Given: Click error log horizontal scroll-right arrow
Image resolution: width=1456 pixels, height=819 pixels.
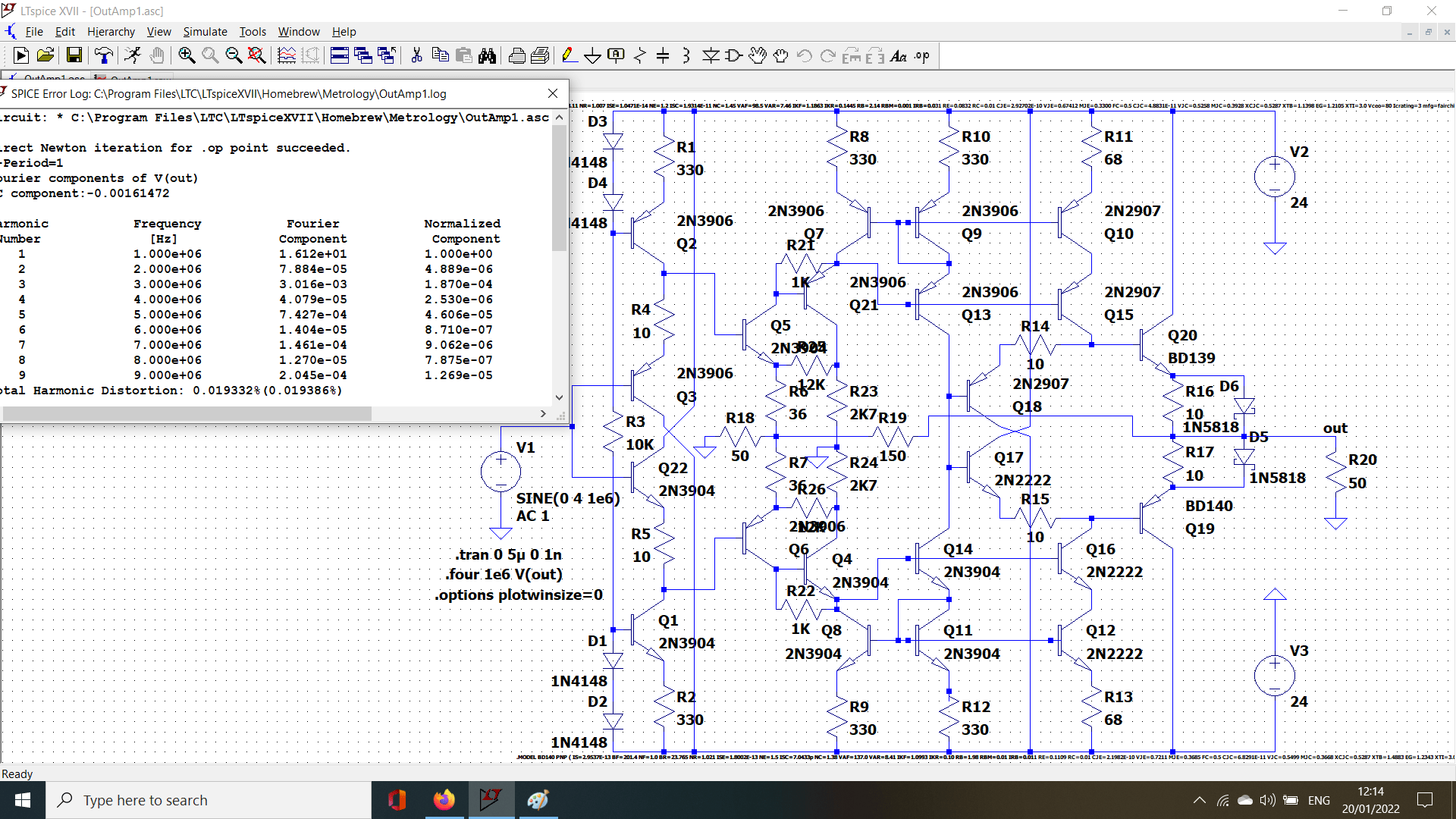Looking at the screenshot, I should (x=543, y=413).
